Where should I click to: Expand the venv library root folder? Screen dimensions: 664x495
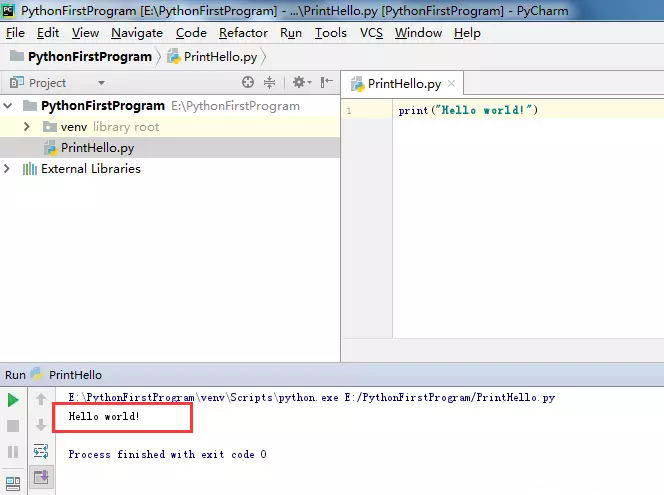pos(27,127)
